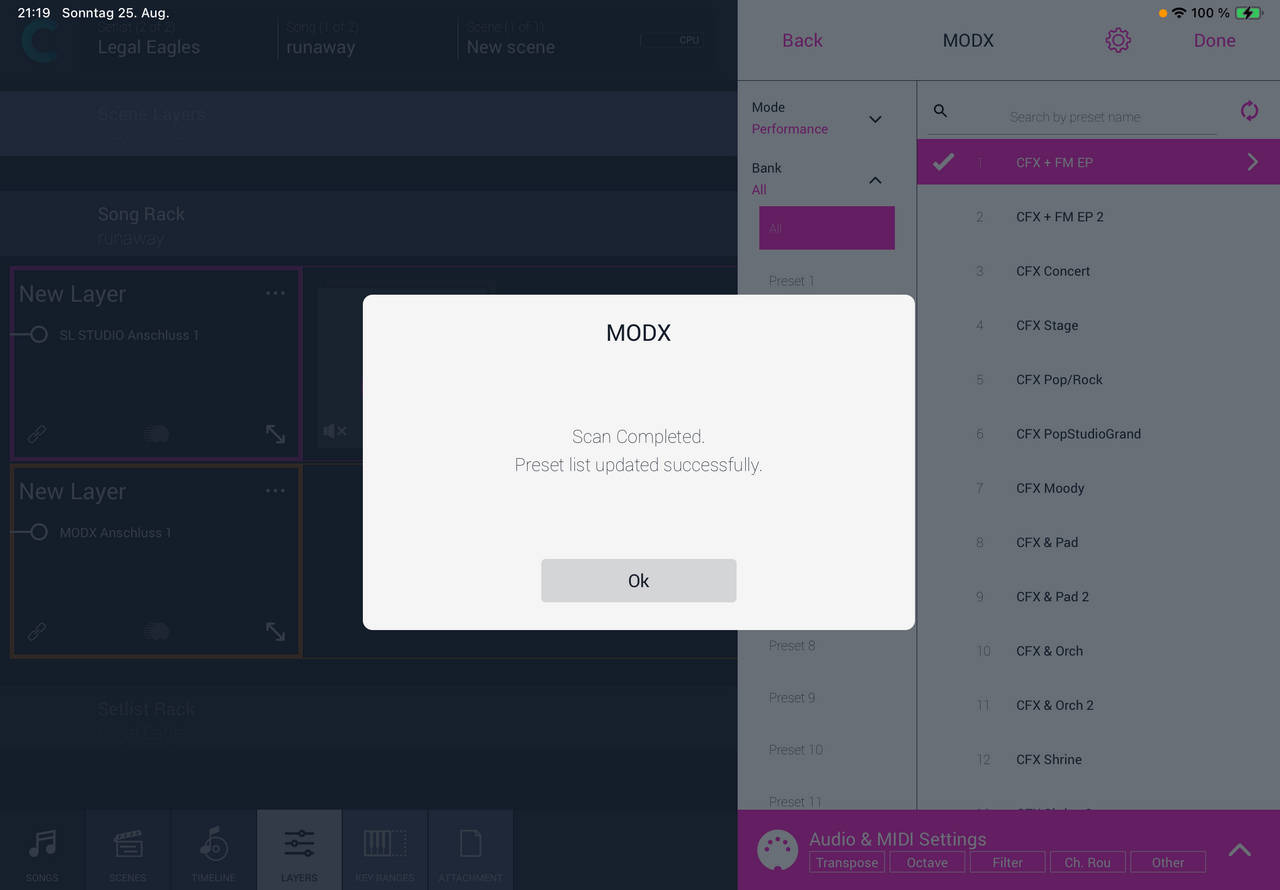1280x890 pixels.
Task: Open the SL STUDIO layer options menu
Action: point(275,293)
